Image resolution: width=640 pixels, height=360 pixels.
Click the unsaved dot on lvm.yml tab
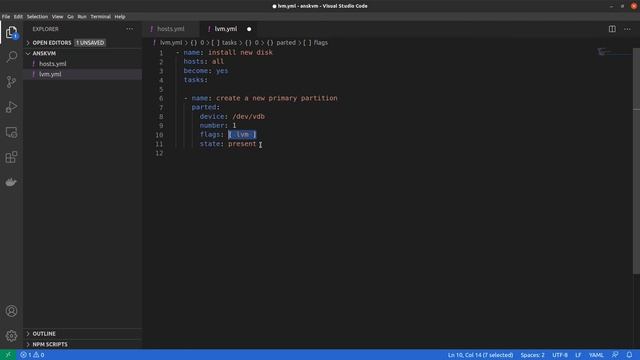click(x=249, y=29)
